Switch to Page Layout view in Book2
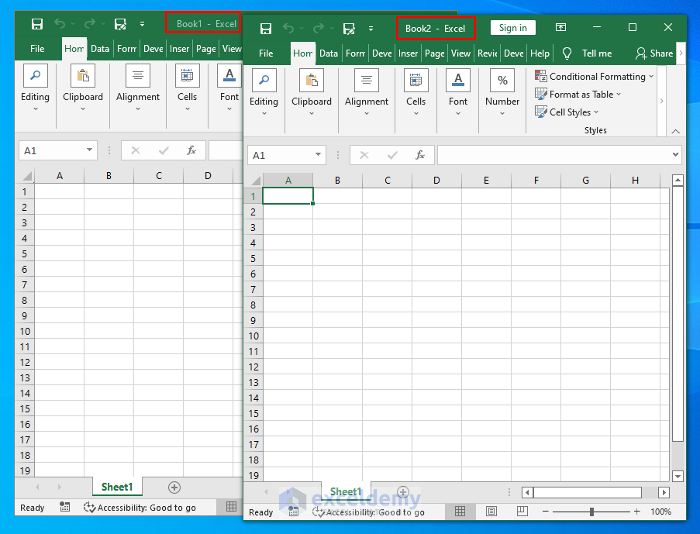 pyautogui.click(x=491, y=511)
